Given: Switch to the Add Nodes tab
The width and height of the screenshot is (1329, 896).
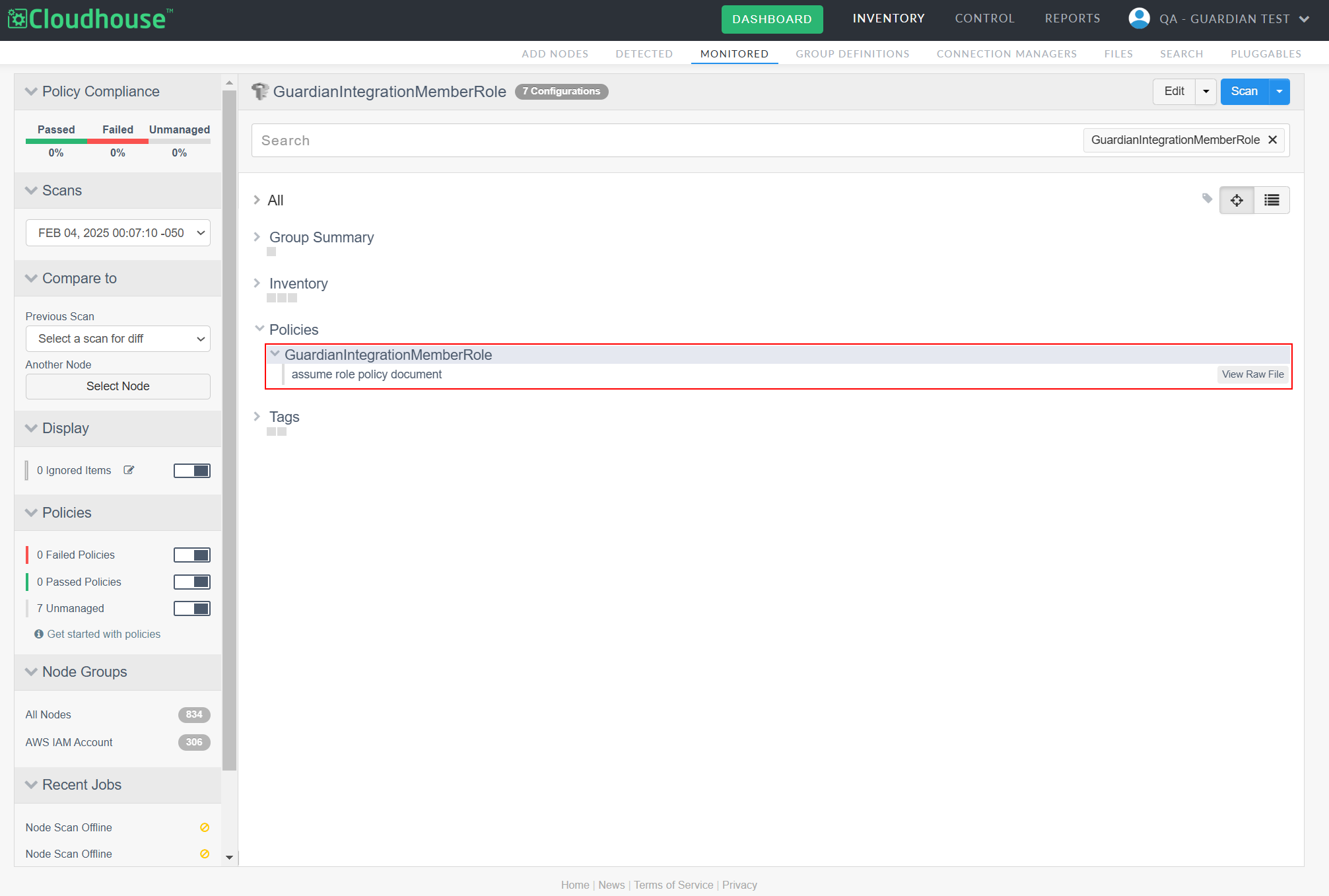Looking at the screenshot, I should pyautogui.click(x=555, y=53).
